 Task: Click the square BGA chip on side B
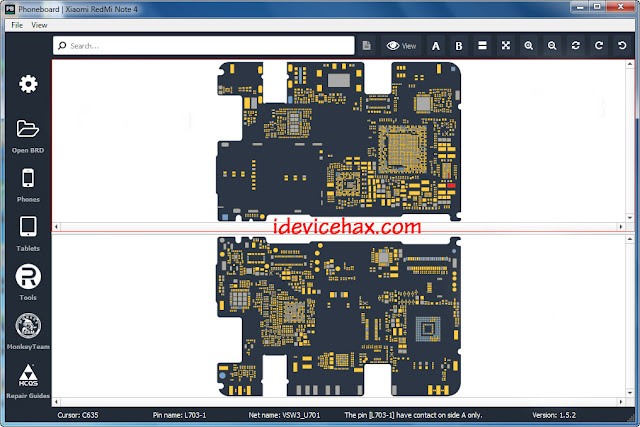pyautogui.click(x=428, y=329)
